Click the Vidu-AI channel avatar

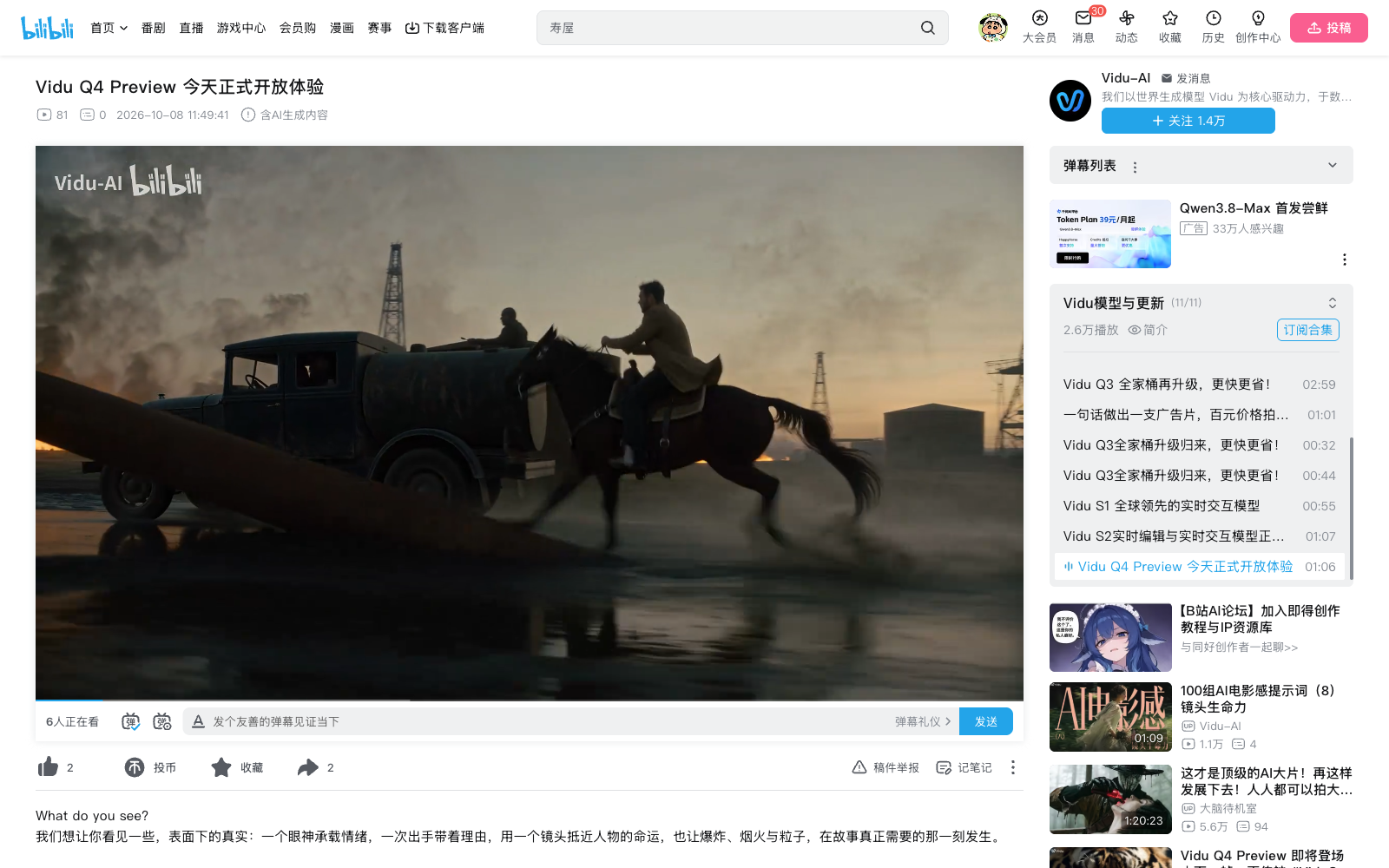[1070, 101]
